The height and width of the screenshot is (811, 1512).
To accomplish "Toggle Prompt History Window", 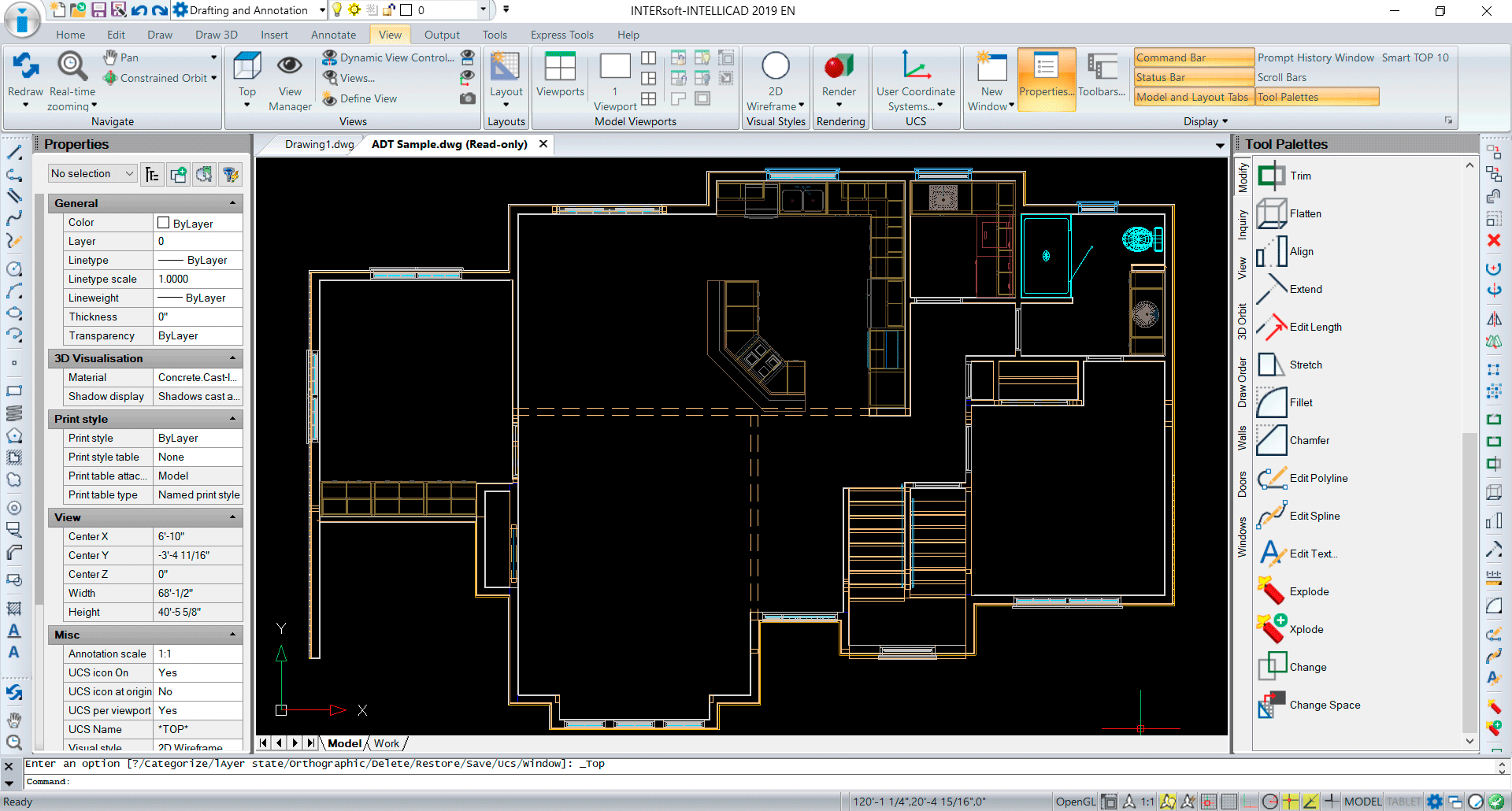I will [x=1315, y=57].
